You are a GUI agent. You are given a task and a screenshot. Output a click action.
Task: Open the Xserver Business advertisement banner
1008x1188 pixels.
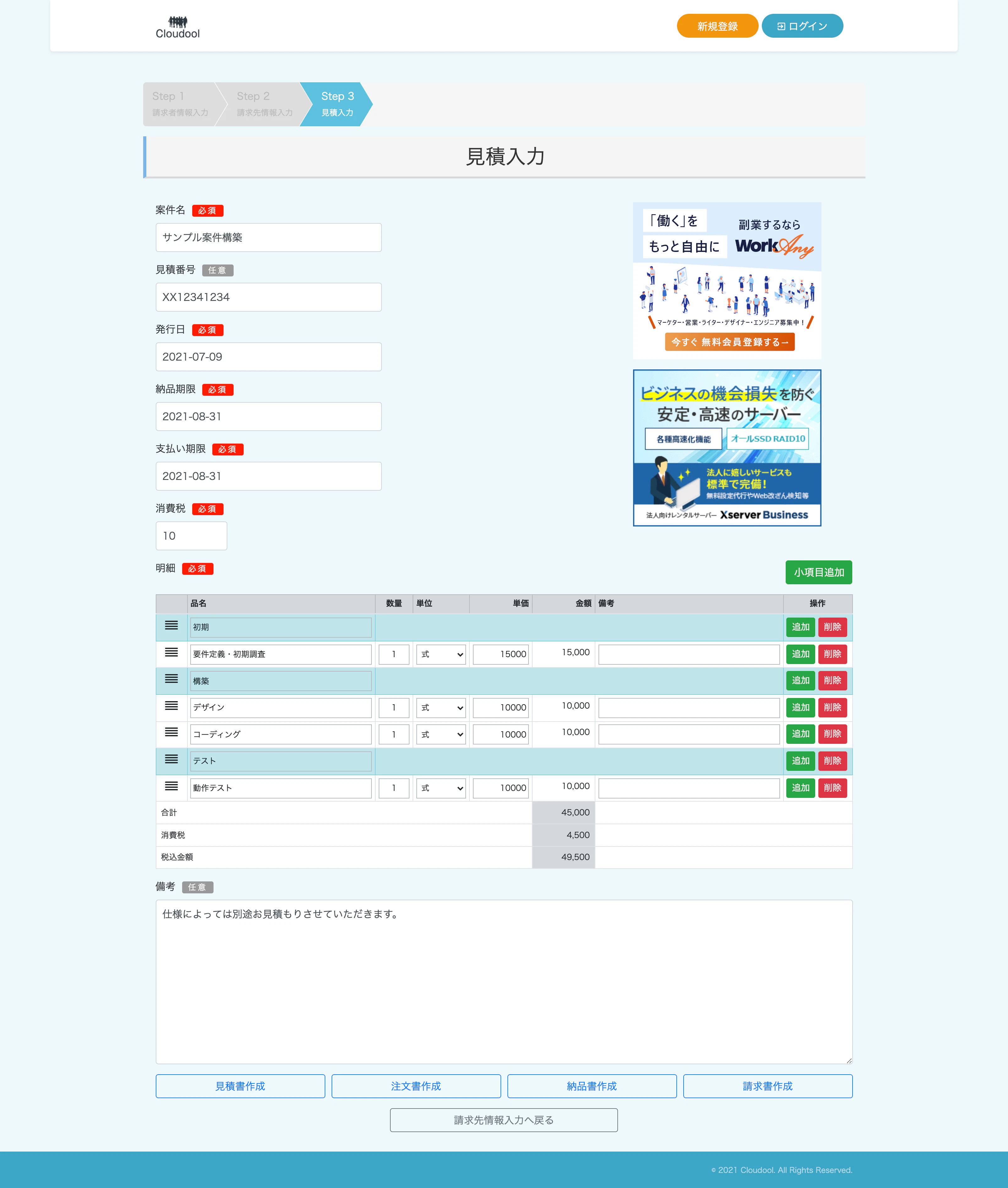(x=727, y=448)
